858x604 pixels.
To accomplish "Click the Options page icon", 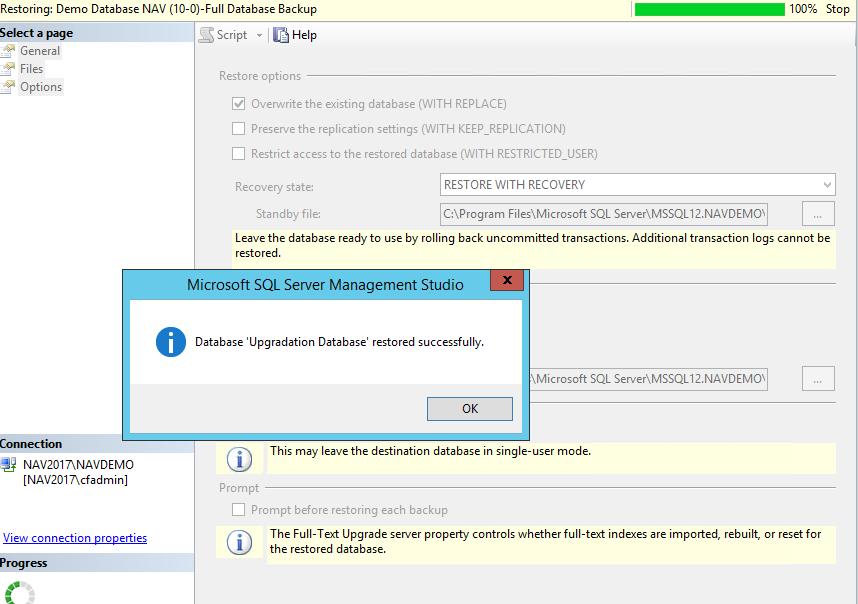I will coord(8,87).
